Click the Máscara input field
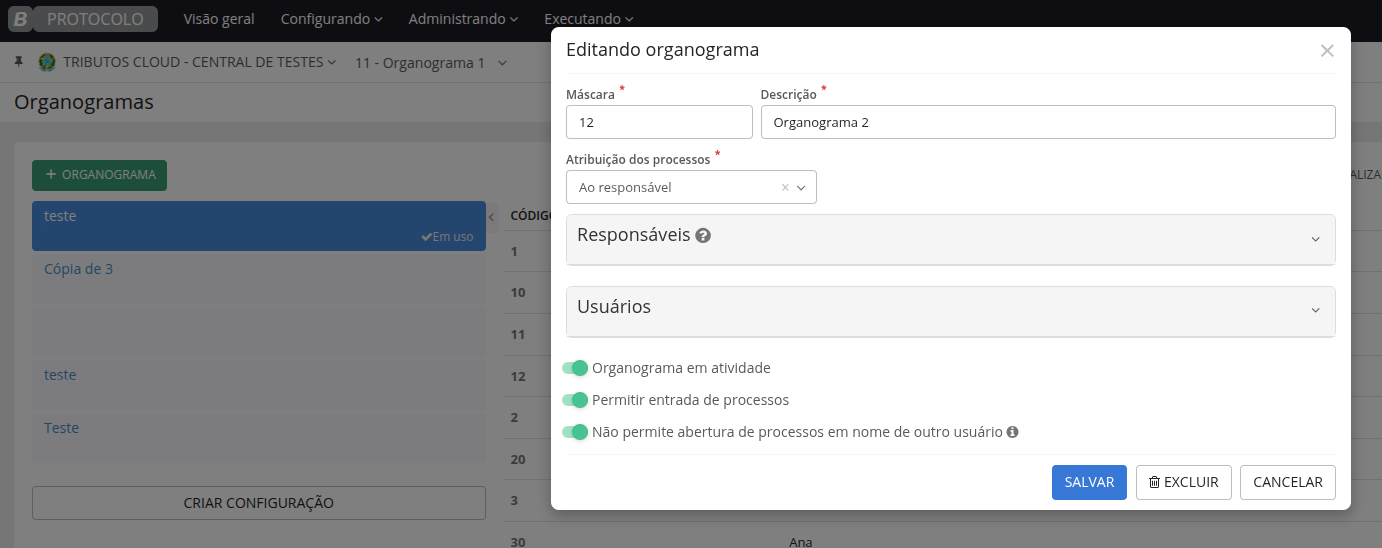 (x=659, y=122)
